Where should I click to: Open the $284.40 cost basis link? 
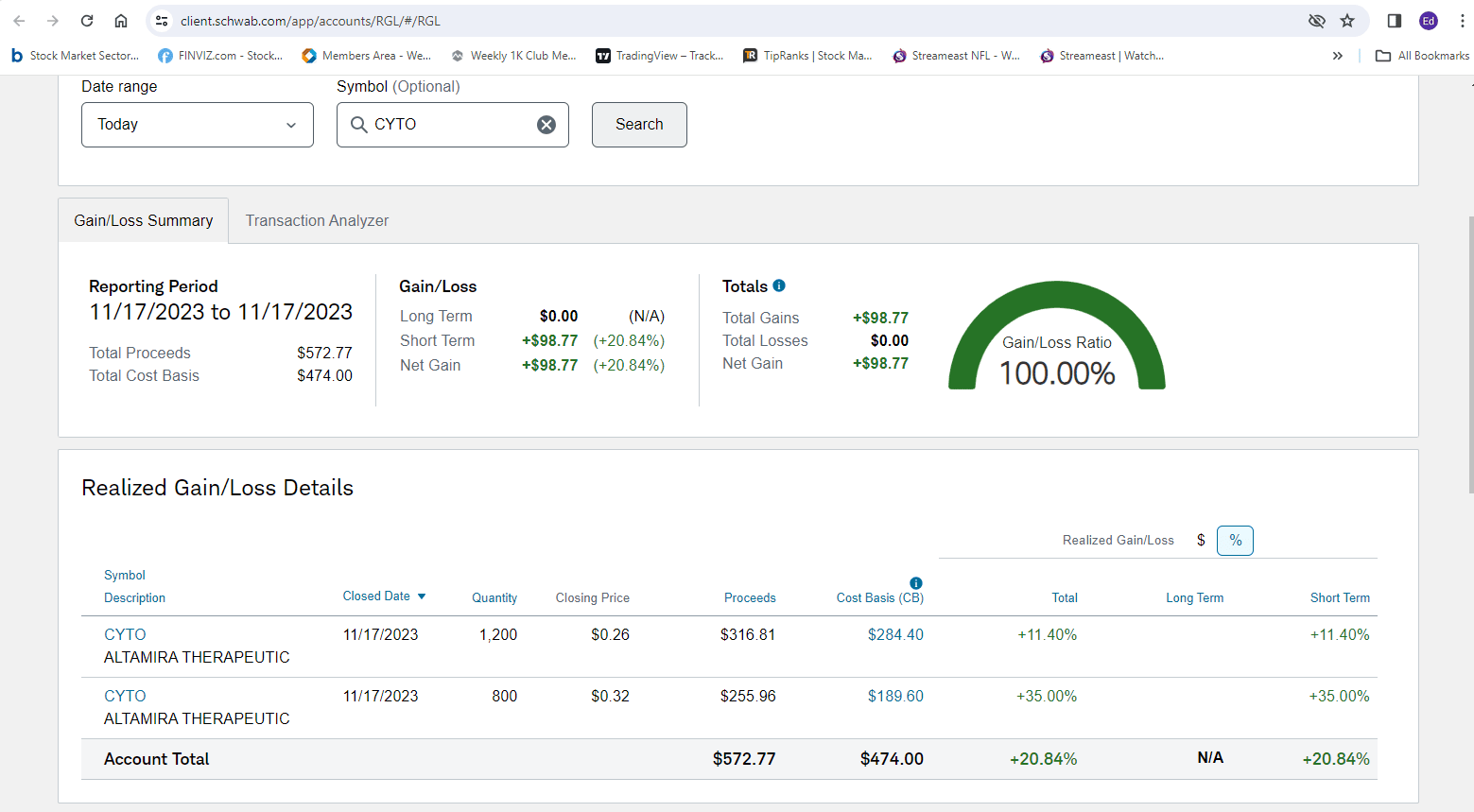895,634
